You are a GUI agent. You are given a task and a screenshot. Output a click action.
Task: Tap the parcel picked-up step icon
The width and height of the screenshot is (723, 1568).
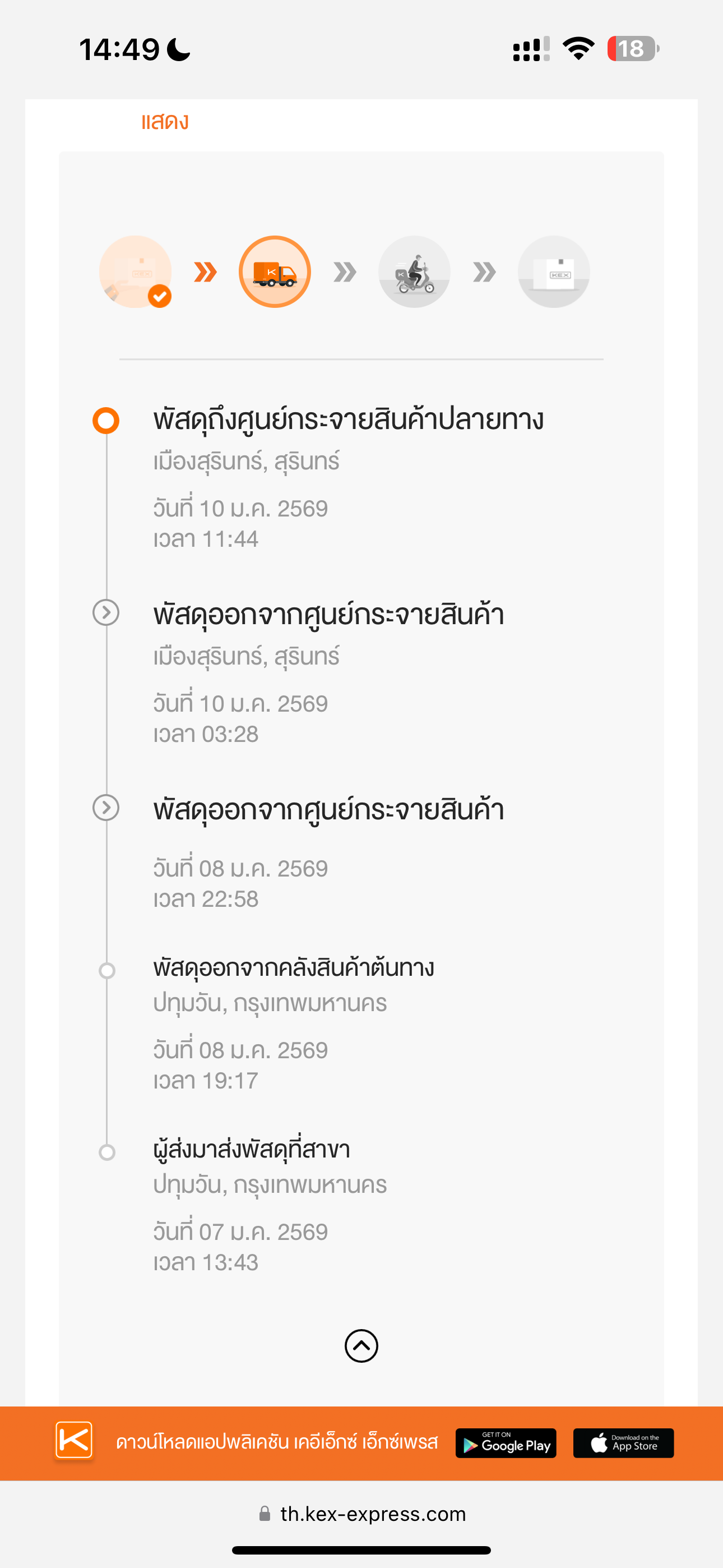point(135,271)
